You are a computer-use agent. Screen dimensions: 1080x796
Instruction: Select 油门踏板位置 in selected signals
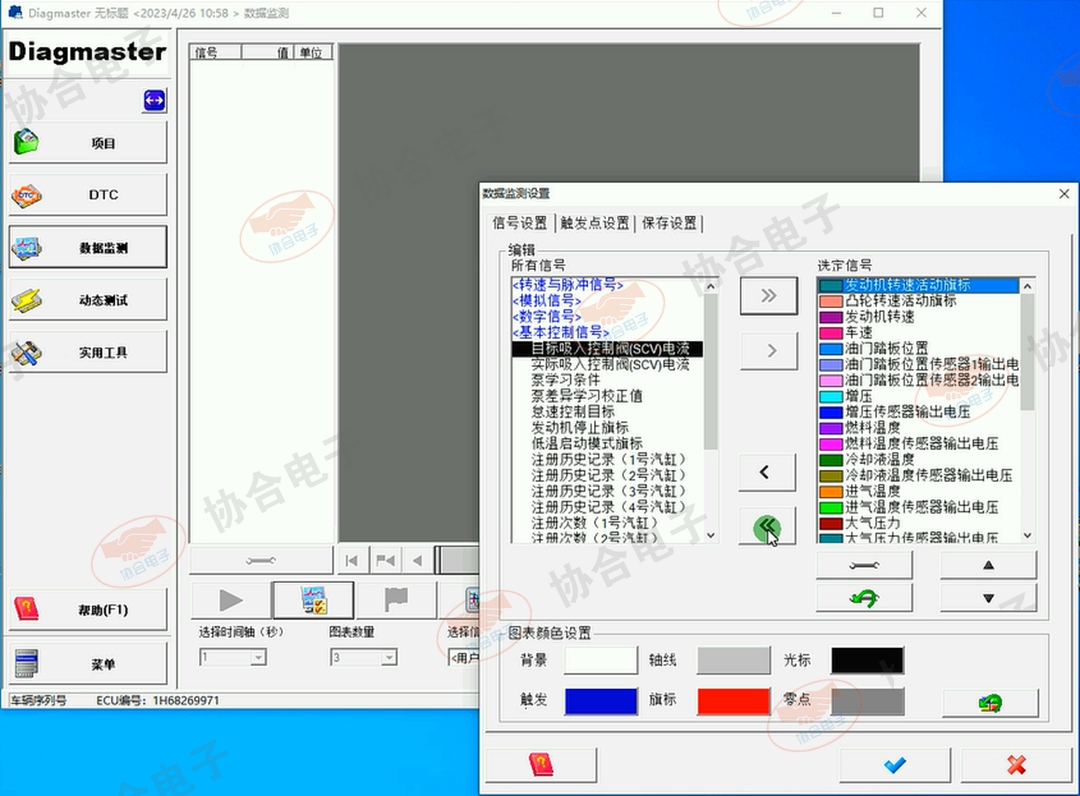pos(886,348)
